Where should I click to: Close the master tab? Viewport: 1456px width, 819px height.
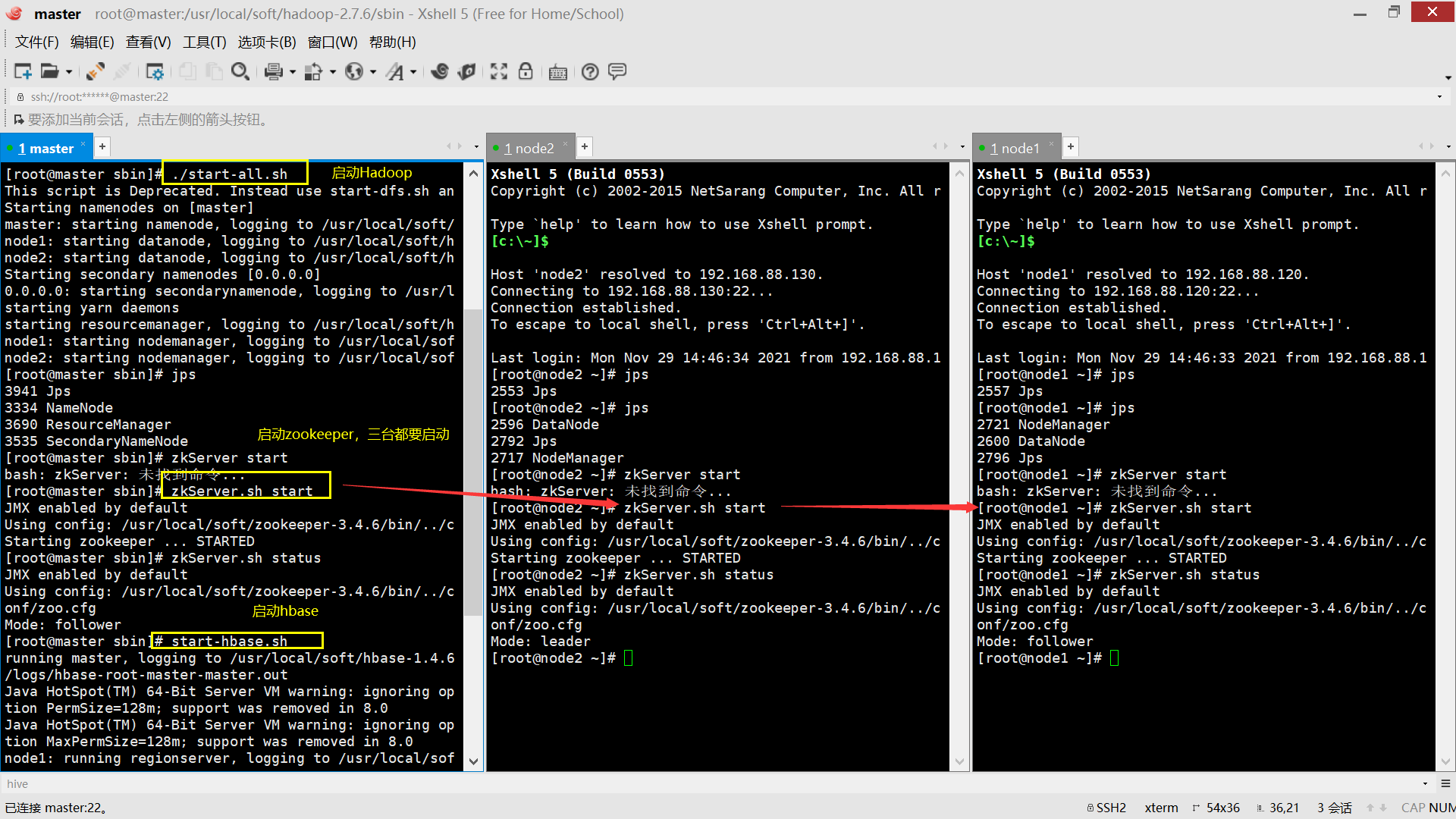(83, 144)
